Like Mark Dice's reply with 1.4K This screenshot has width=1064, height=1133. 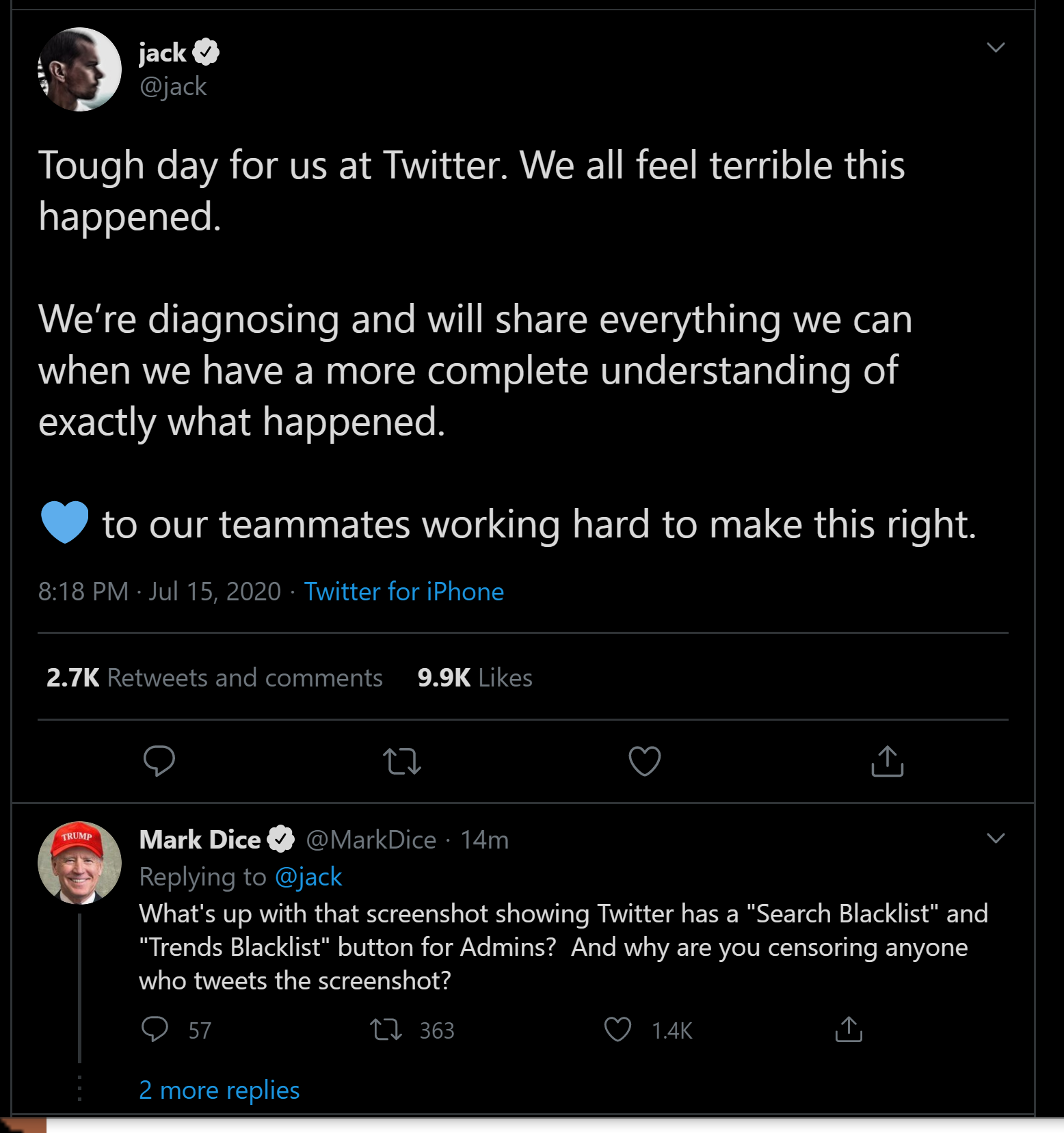tap(618, 1029)
